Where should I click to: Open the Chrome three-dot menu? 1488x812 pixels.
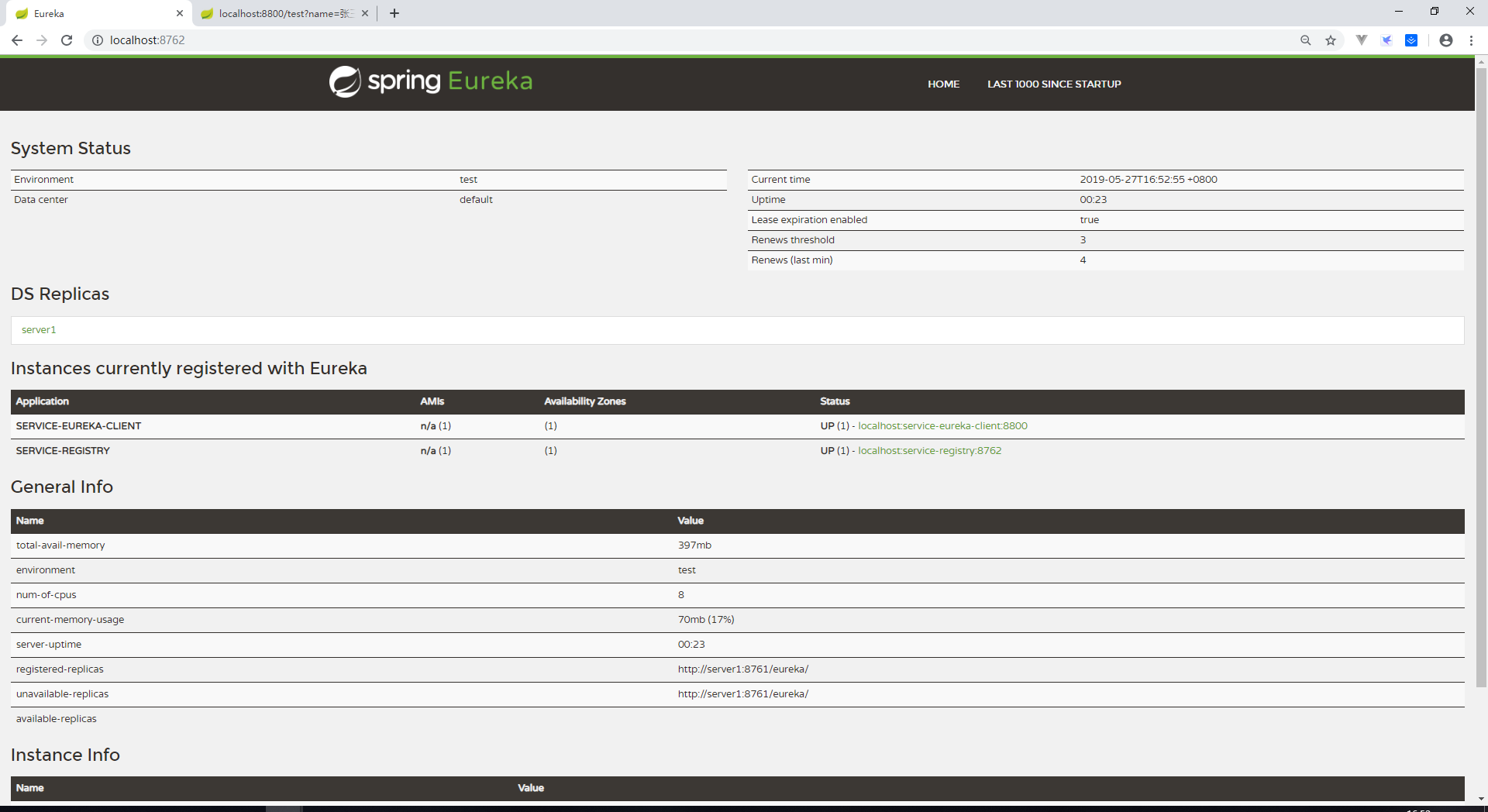1471,40
